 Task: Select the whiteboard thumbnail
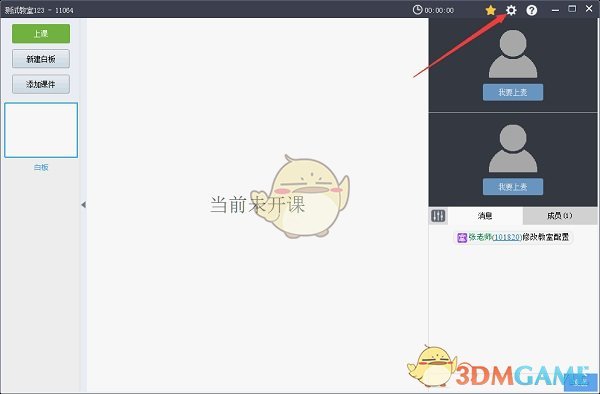41,130
